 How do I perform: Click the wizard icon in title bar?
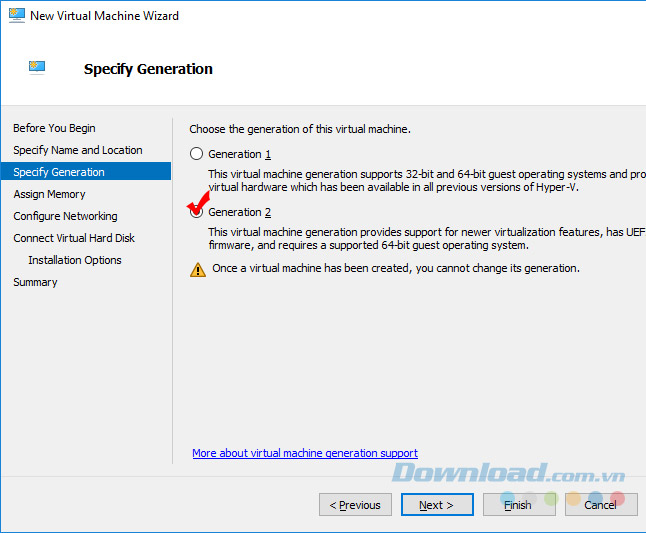[14, 16]
